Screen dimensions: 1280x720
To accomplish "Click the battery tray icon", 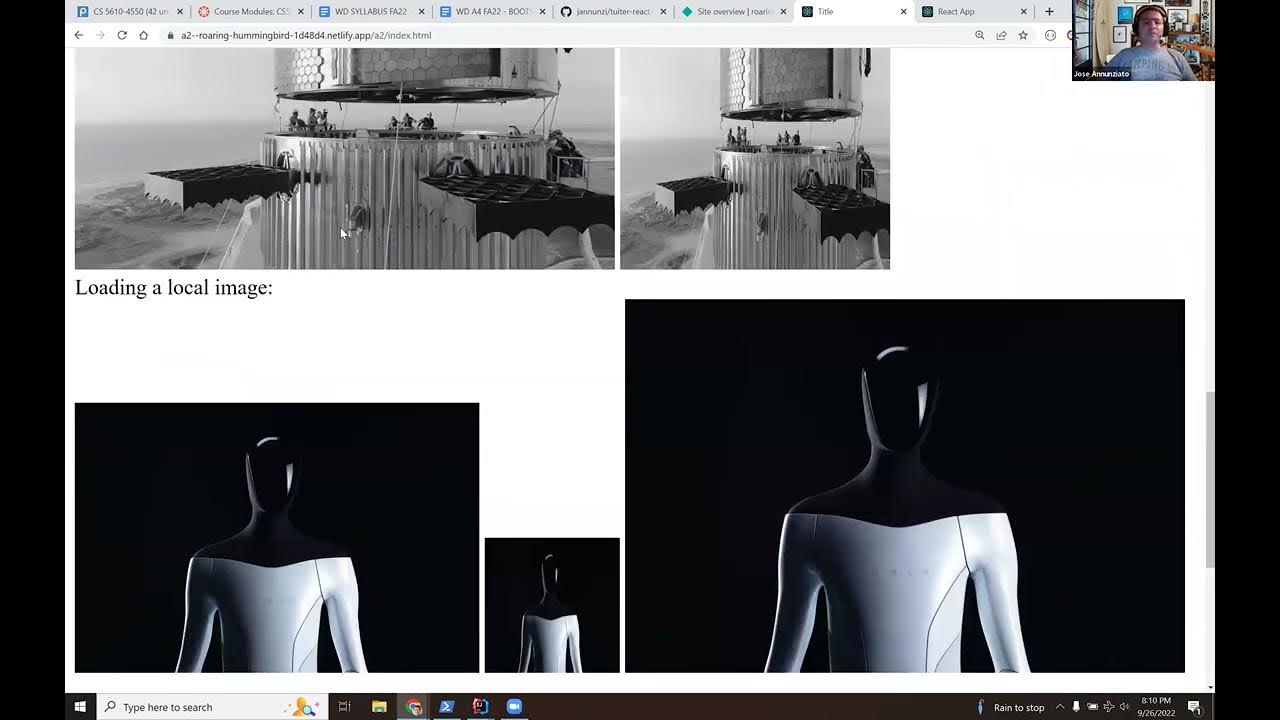I will pos(1092,707).
